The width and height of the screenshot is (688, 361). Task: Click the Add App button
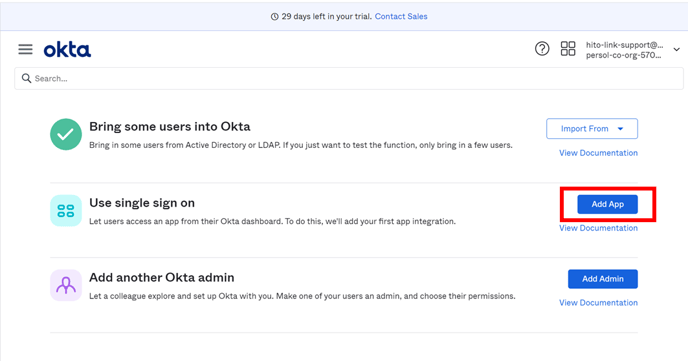(607, 204)
